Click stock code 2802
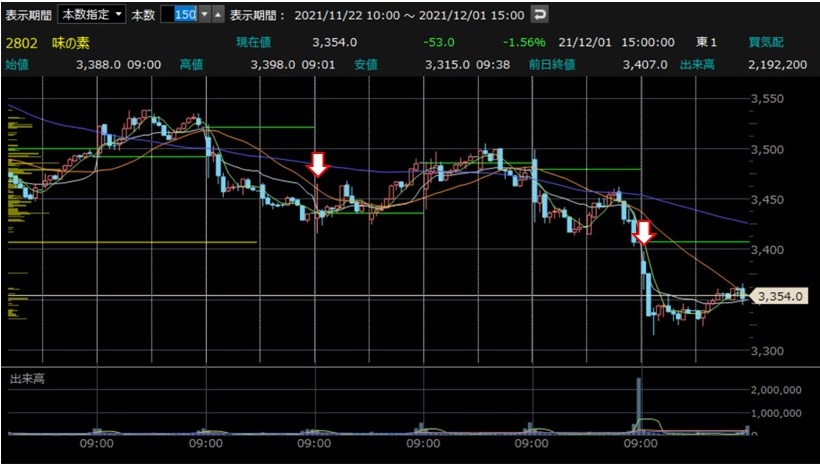Viewport: 820px width, 469px height. (21, 43)
